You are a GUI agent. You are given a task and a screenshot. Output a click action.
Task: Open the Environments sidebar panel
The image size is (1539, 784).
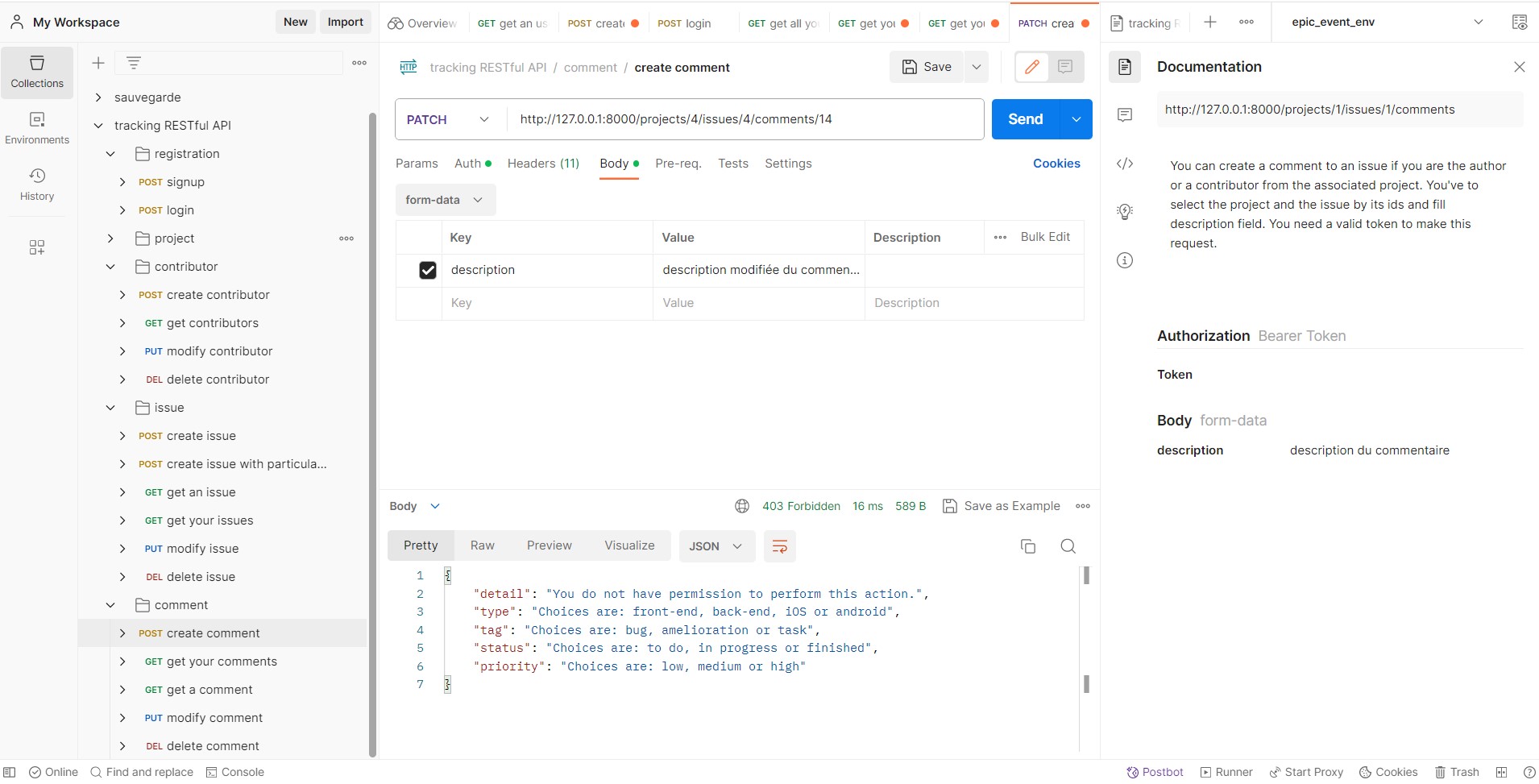37,129
